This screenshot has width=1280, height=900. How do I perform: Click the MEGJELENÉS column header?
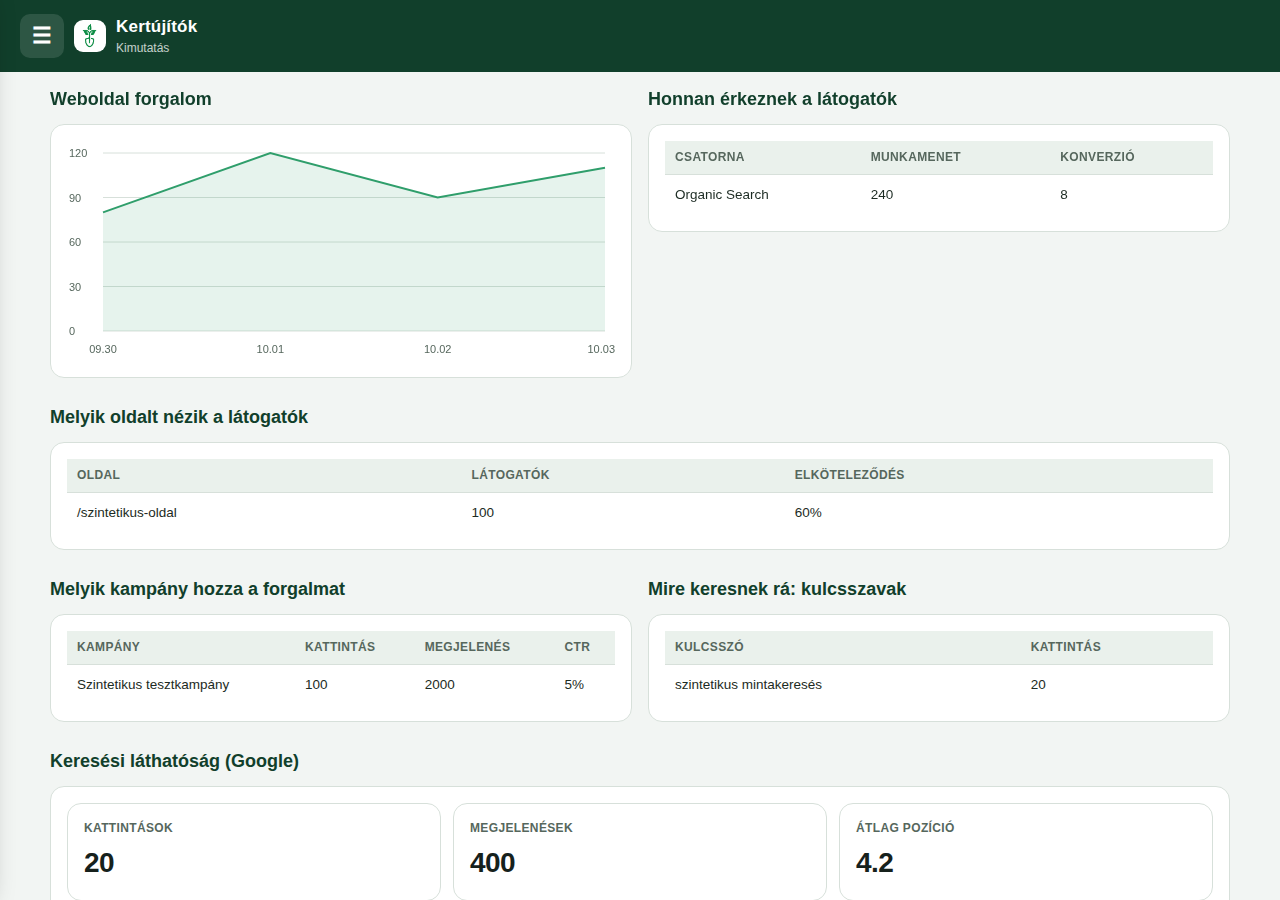[x=467, y=647]
